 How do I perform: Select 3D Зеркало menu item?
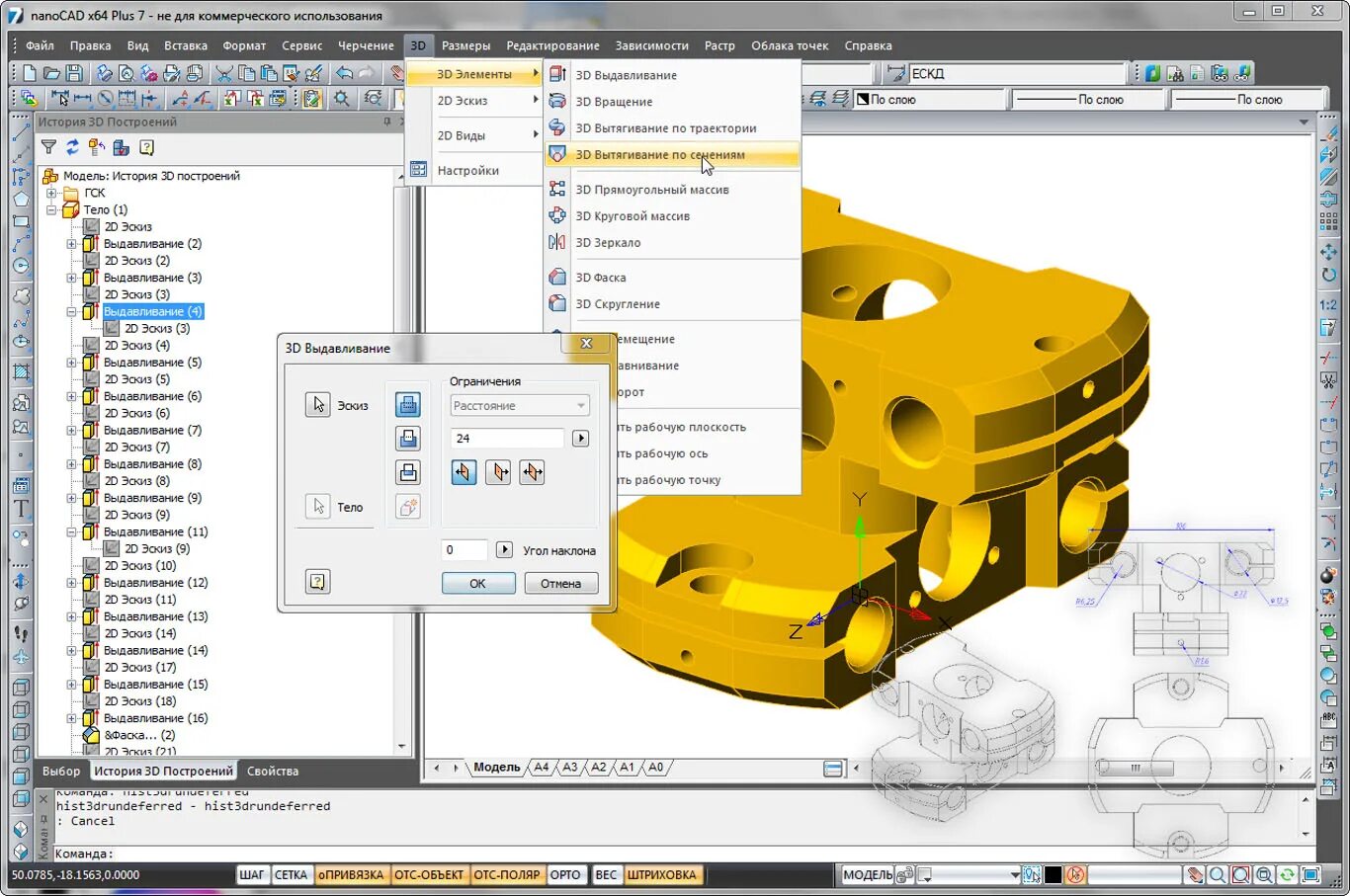coord(672,243)
